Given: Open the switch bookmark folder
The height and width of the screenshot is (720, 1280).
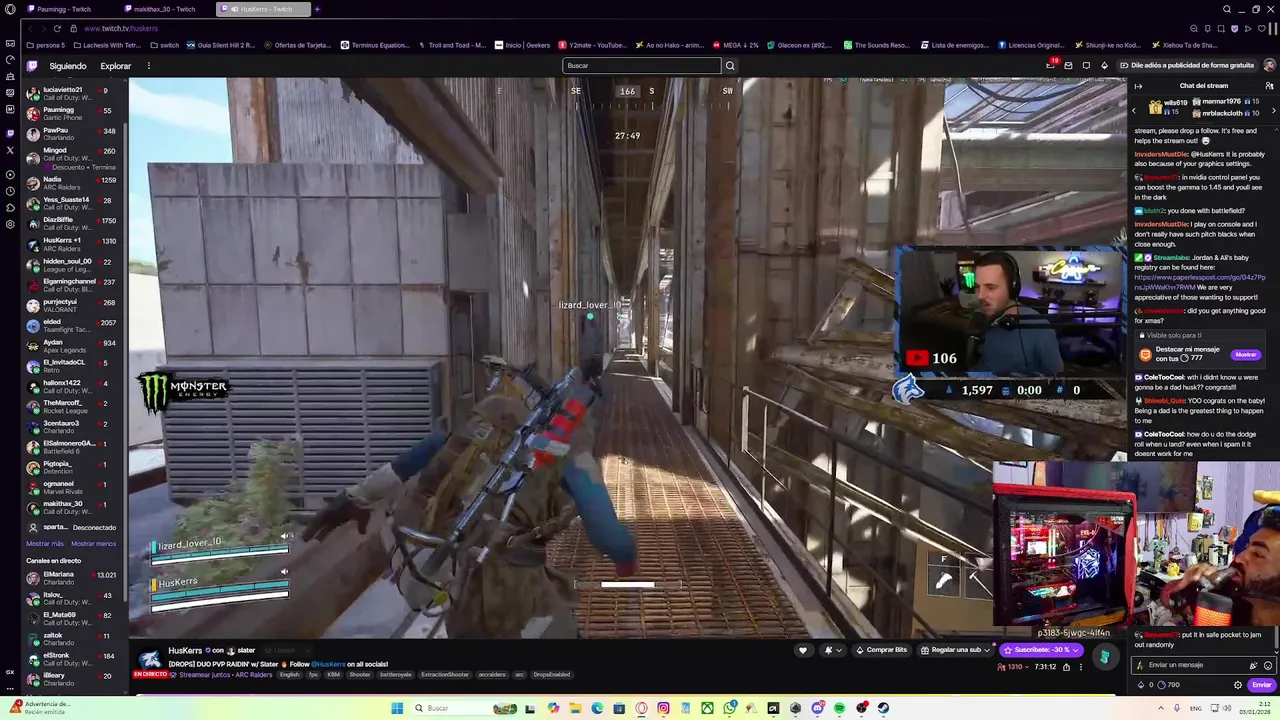Looking at the screenshot, I should click(164, 45).
